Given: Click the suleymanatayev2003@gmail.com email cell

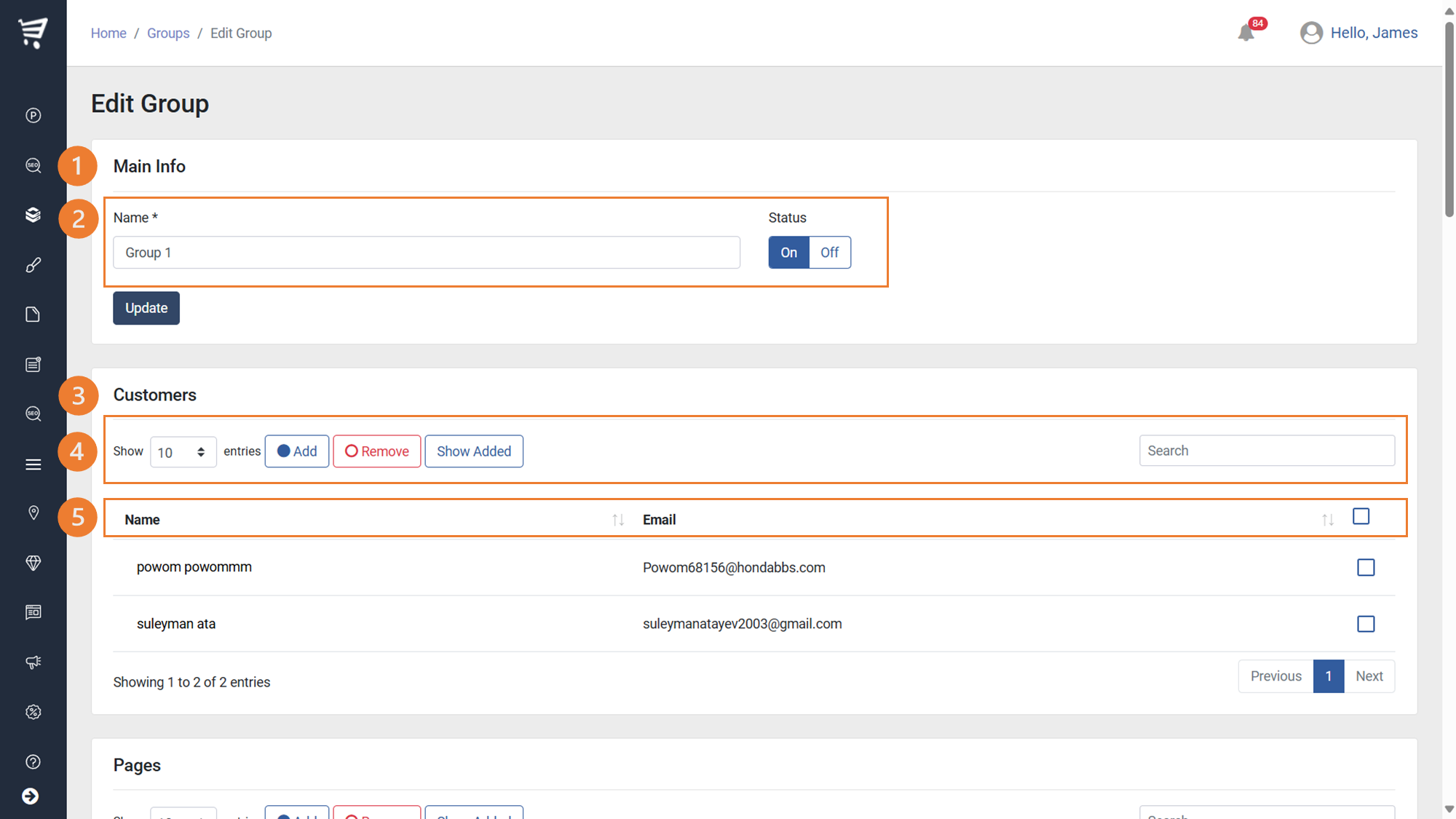Looking at the screenshot, I should pos(742,624).
